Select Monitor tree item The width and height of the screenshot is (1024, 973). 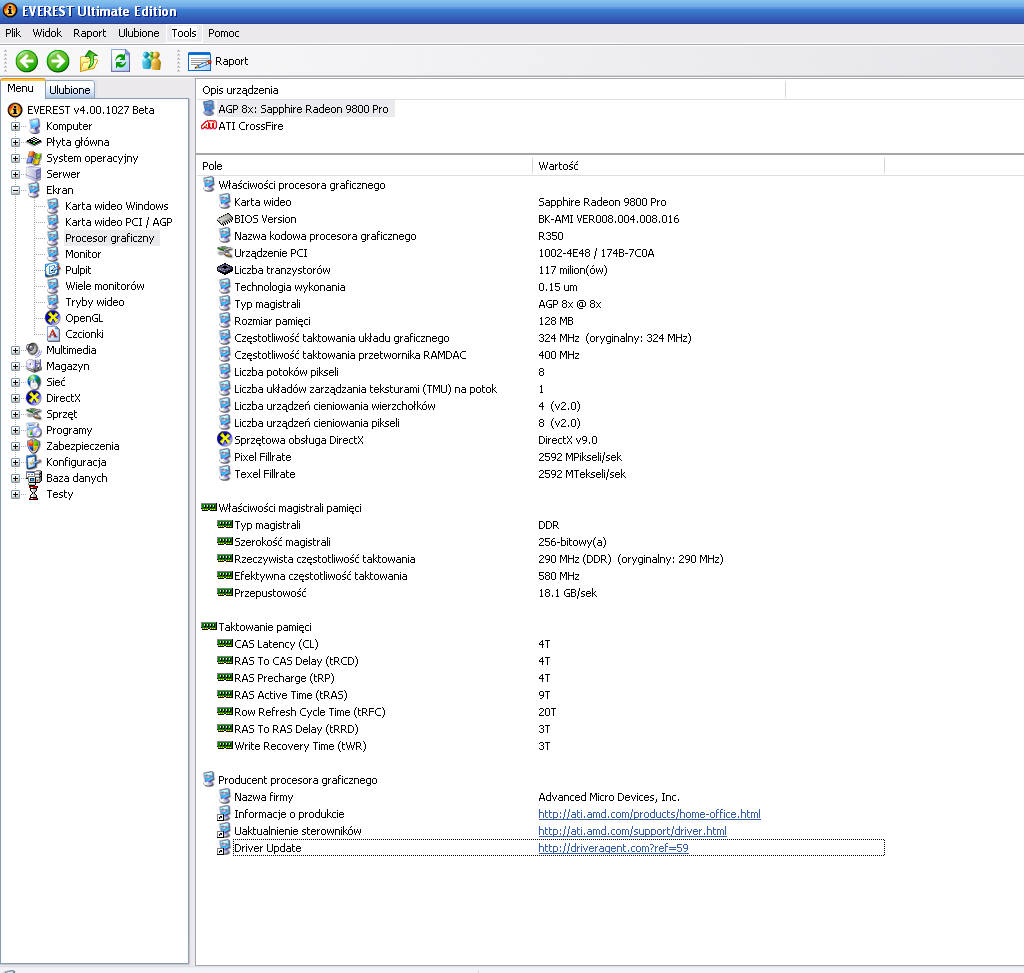pyautogui.click(x=83, y=254)
